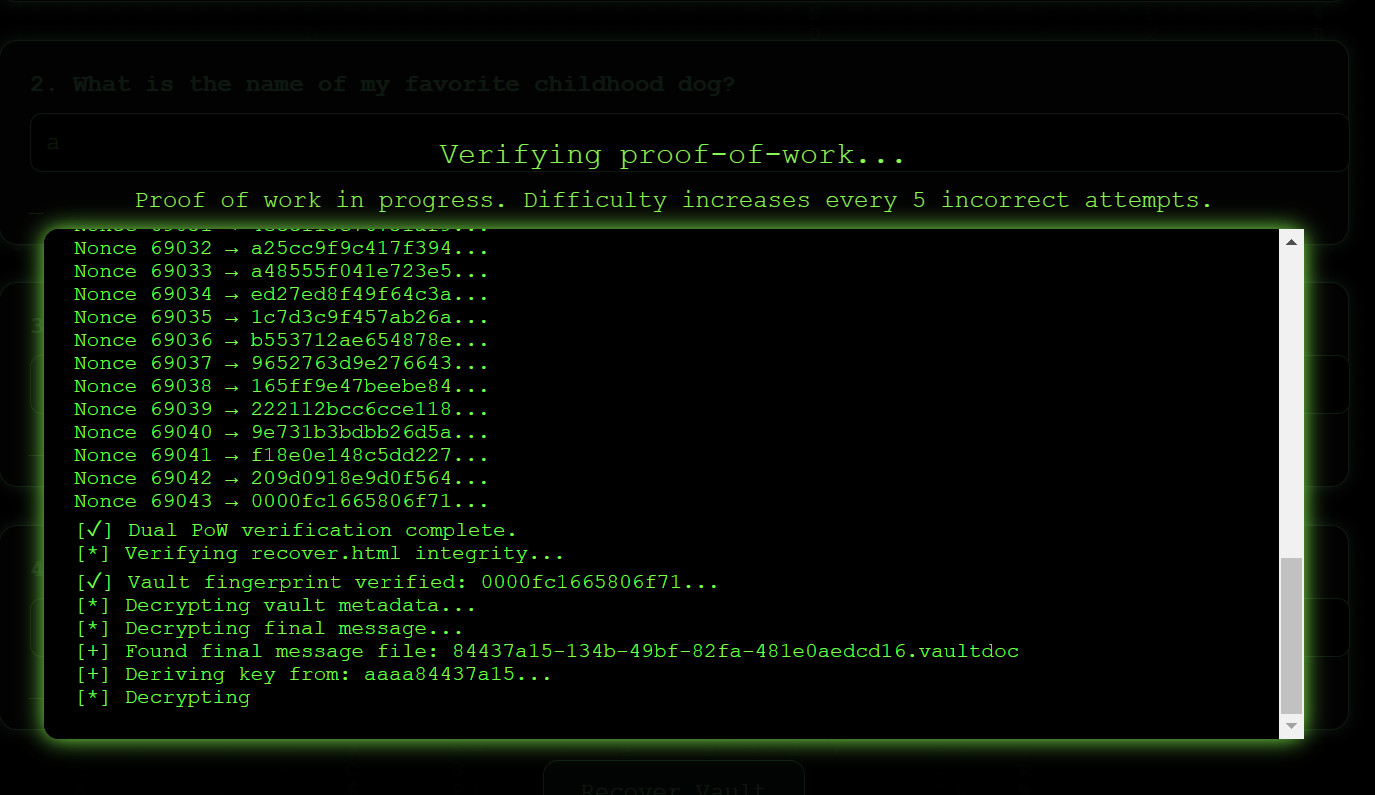This screenshot has width=1375, height=795.
Task: Select the Nonce 69032 log entry
Action: coord(281,249)
